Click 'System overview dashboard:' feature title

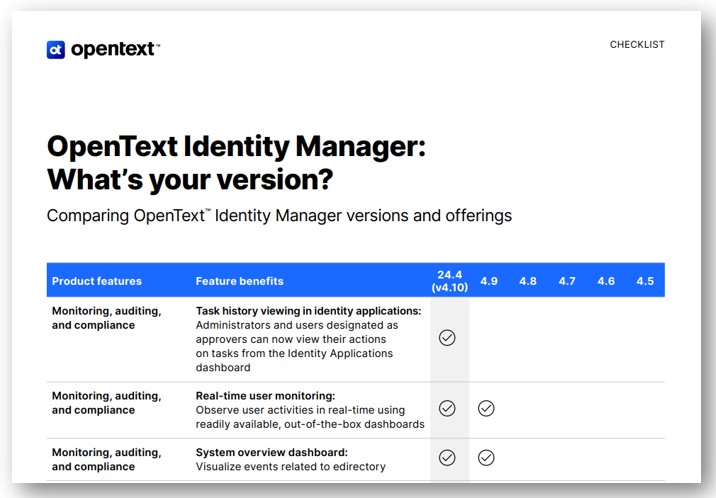click(272, 452)
